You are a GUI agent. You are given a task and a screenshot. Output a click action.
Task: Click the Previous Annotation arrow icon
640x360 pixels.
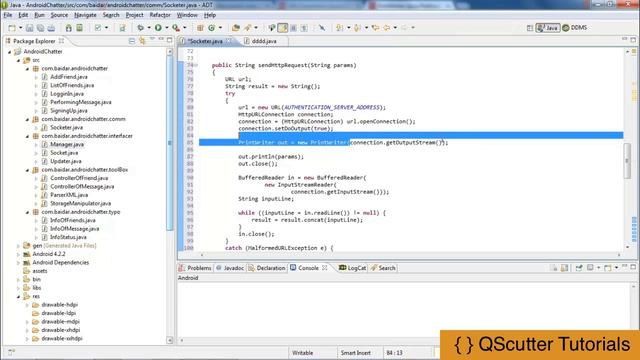coord(358,28)
